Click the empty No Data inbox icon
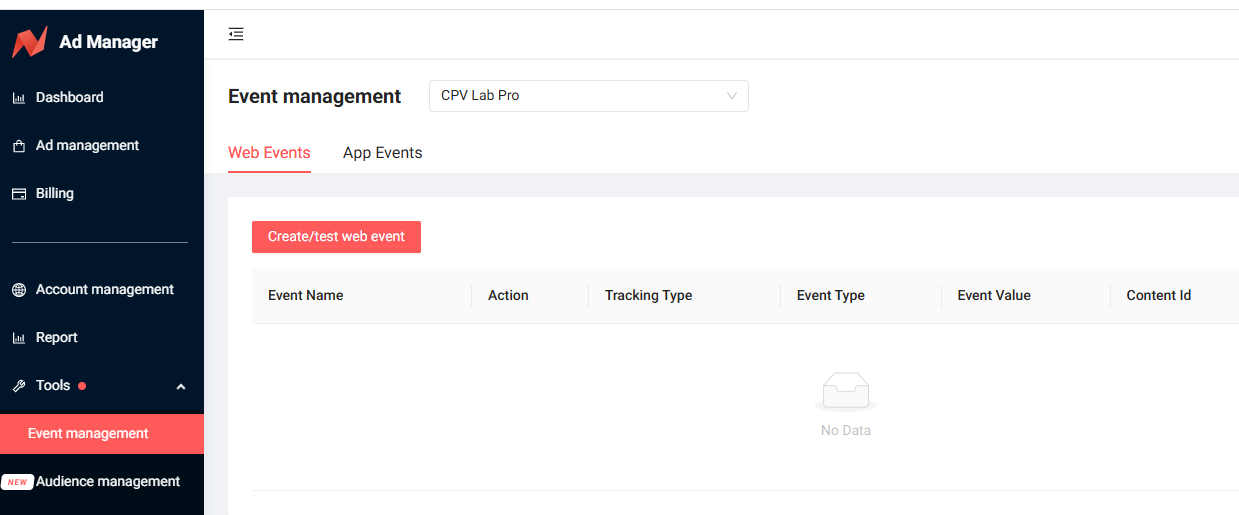Image resolution: width=1239 pixels, height=515 pixels. (845, 392)
